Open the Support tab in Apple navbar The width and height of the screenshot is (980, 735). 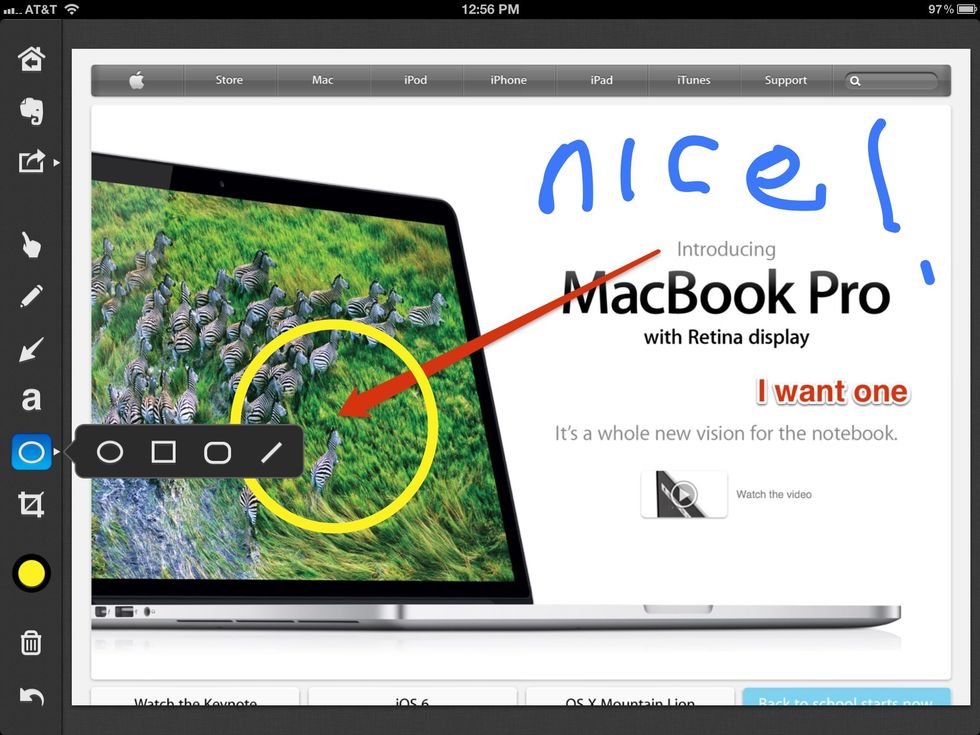(785, 80)
